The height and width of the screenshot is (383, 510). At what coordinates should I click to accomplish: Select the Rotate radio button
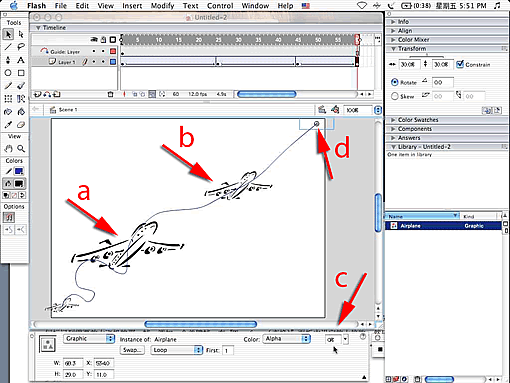coord(395,82)
